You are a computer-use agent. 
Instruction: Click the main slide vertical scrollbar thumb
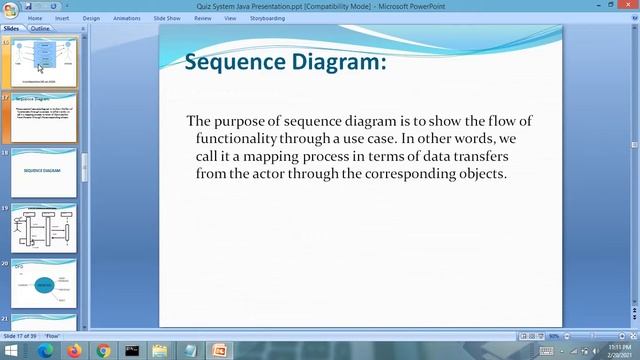pyautogui.click(x=634, y=145)
